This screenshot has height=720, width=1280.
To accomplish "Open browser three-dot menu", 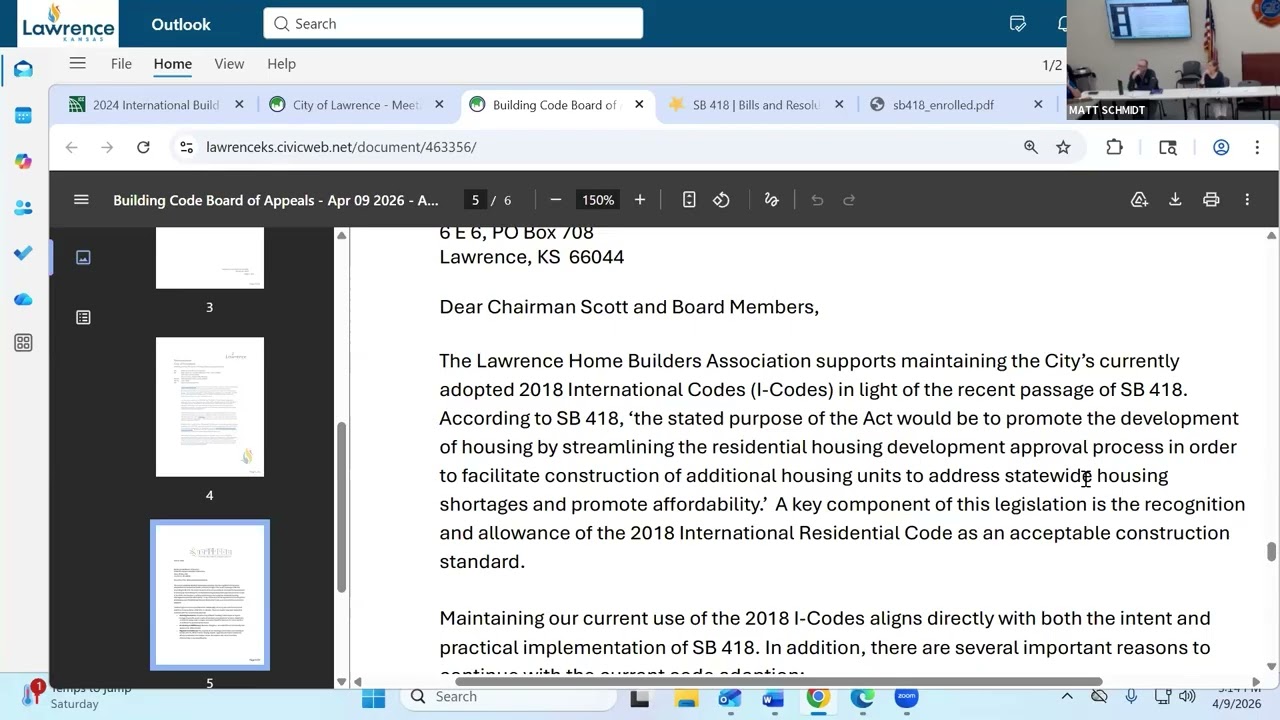I will pyautogui.click(x=1257, y=147).
